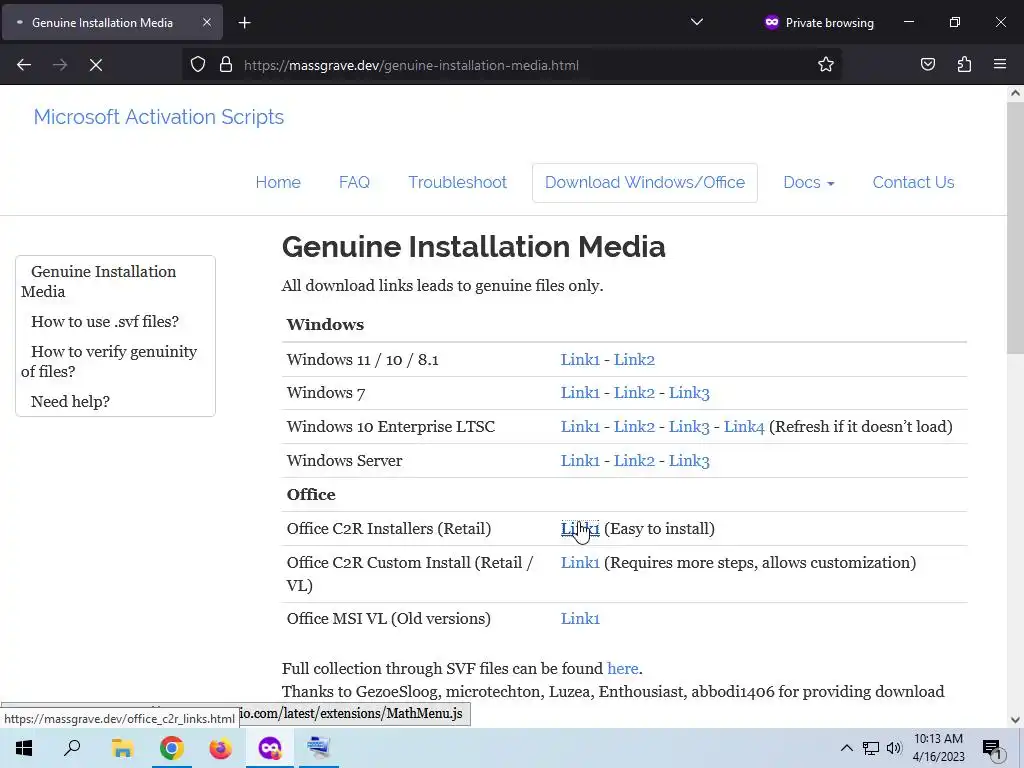Click Microsoft Activation Scripts site title
Viewport: 1024px width, 768px height.
point(159,117)
